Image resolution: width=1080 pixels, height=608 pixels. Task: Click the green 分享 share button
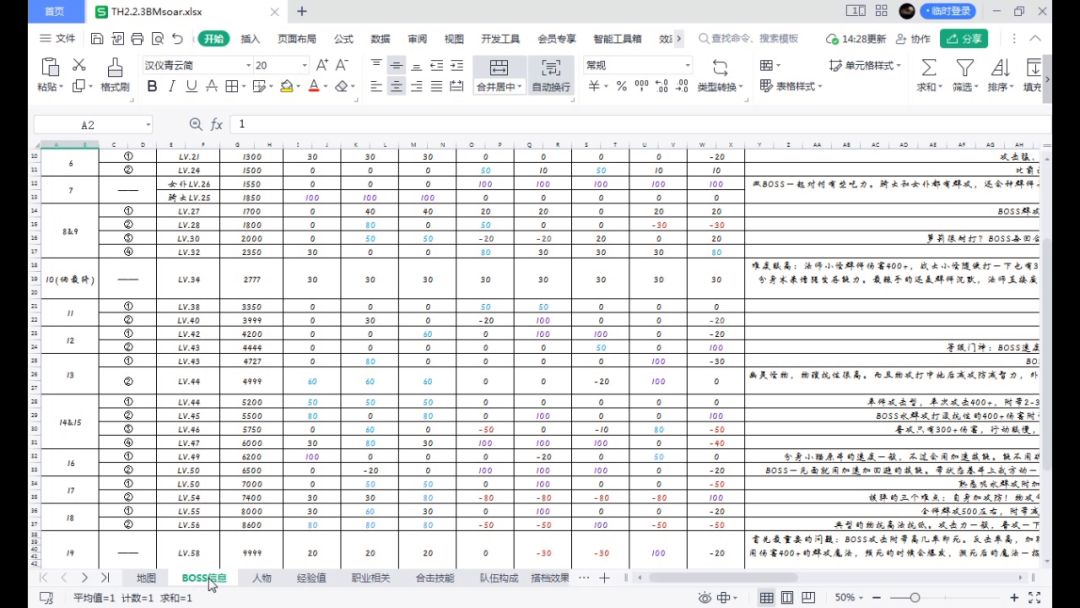[x=964, y=39]
